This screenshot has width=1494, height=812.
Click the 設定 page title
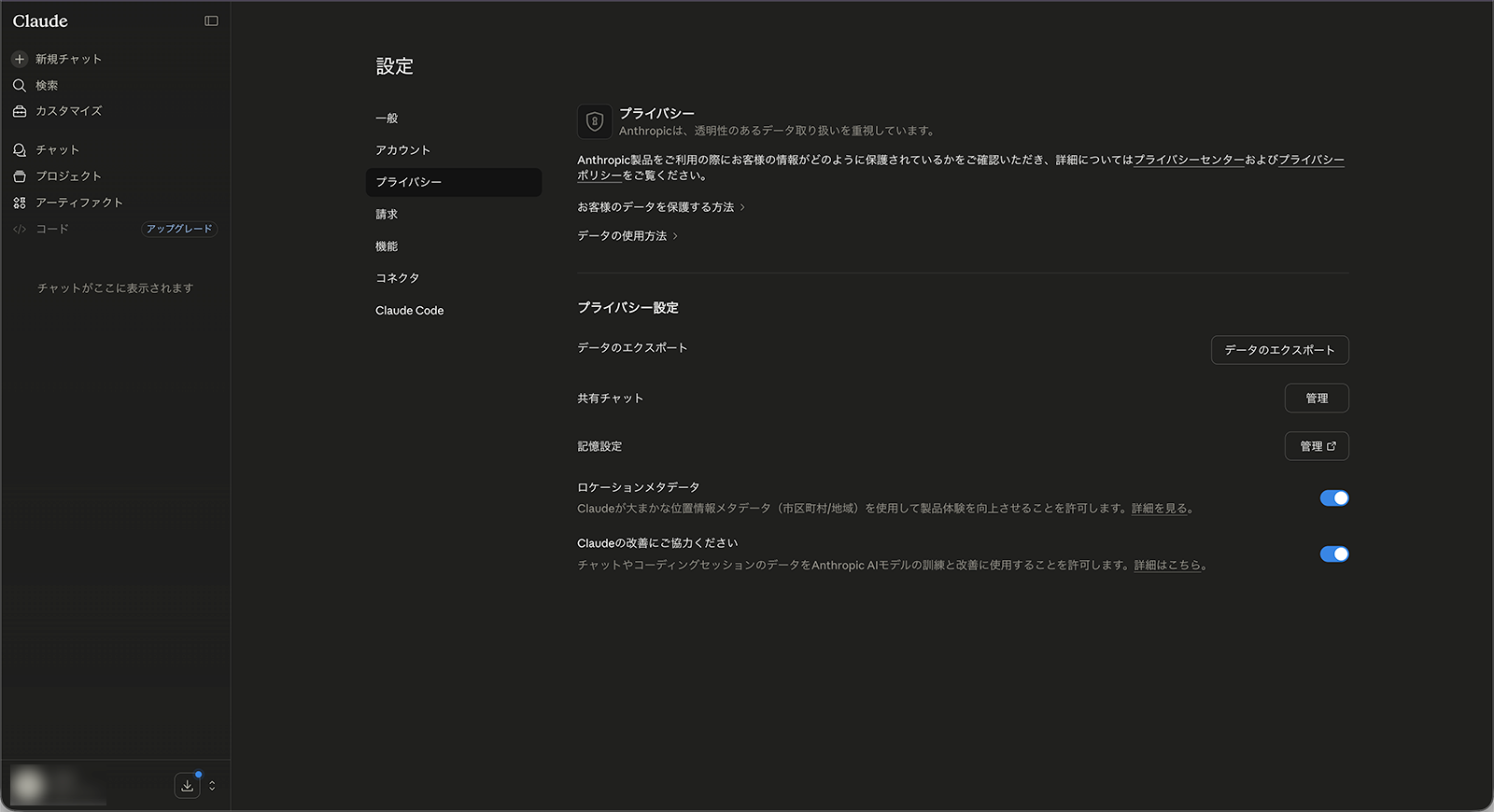click(x=394, y=66)
